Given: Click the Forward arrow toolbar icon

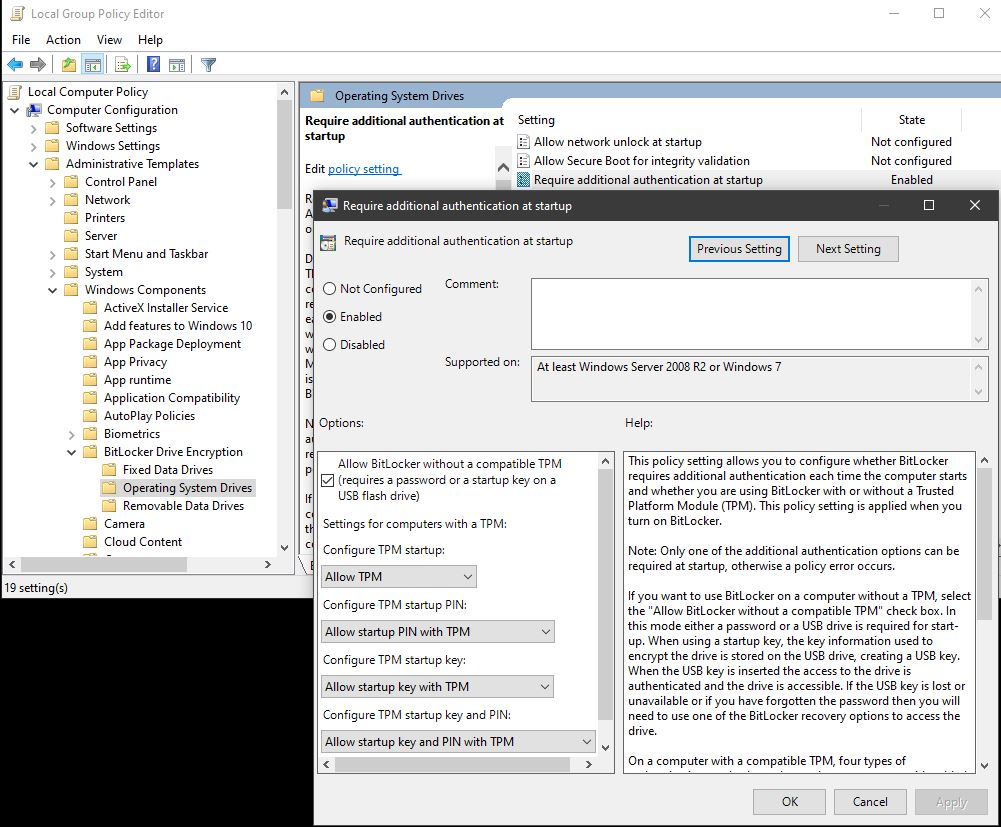Looking at the screenshot, I should coord(38,64).
